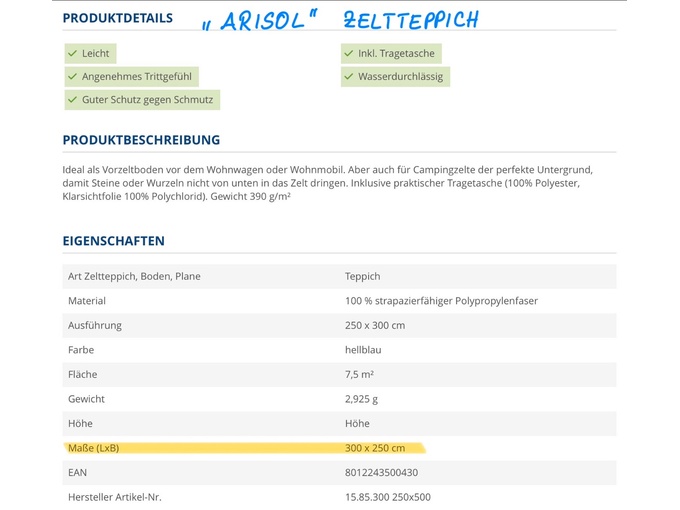The image size is (680, 510).
Task: Select the Hersteller Artikel-Nr. label
Action: click(x=115, y=497)
